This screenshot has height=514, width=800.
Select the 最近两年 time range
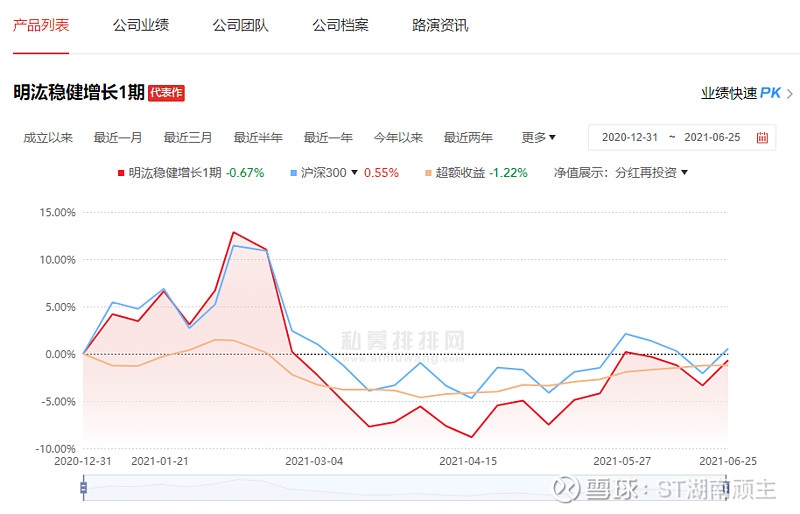coord(468,138)
